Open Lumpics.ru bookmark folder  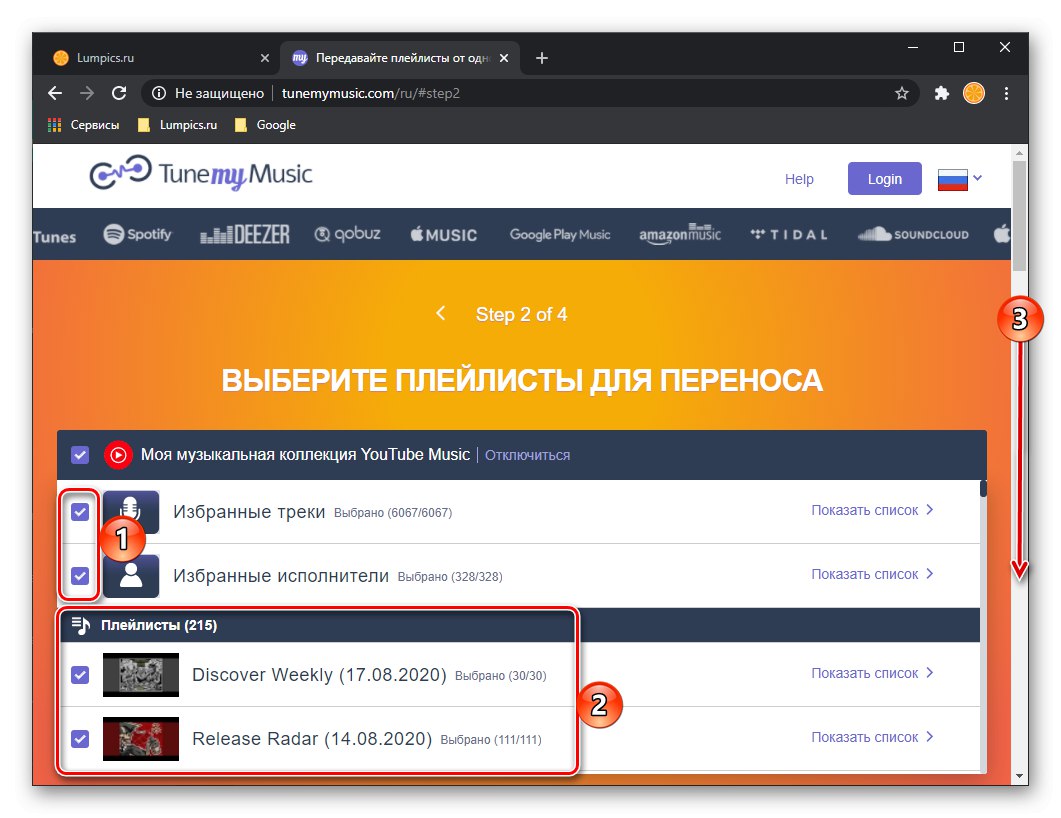point(177,125)
